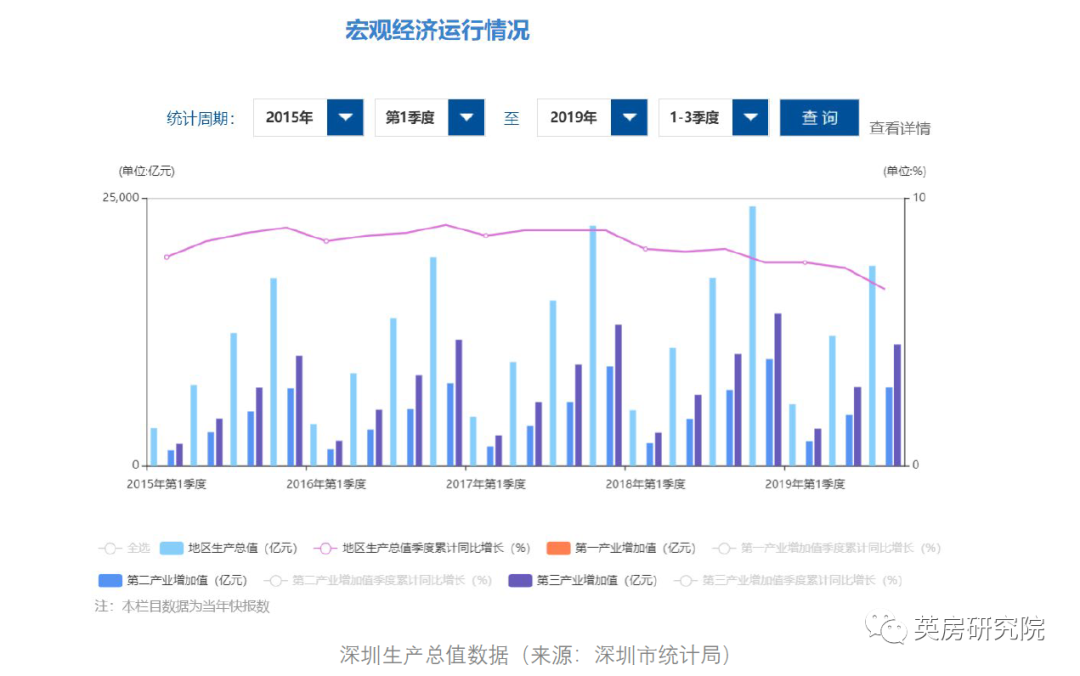Toggle the 地区生产总值（亿元）legend series
The image size is (1080, 676).
[x=228, y=548]
